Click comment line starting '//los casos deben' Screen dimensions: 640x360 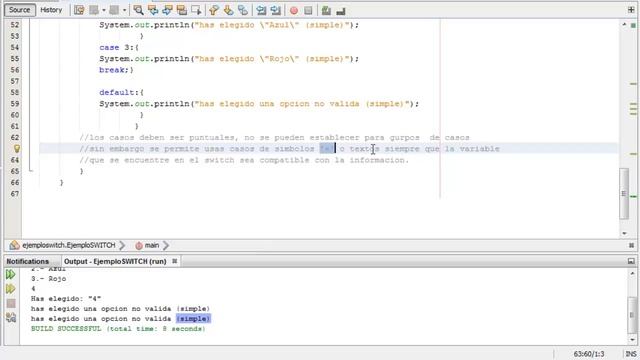click(274, 138)
